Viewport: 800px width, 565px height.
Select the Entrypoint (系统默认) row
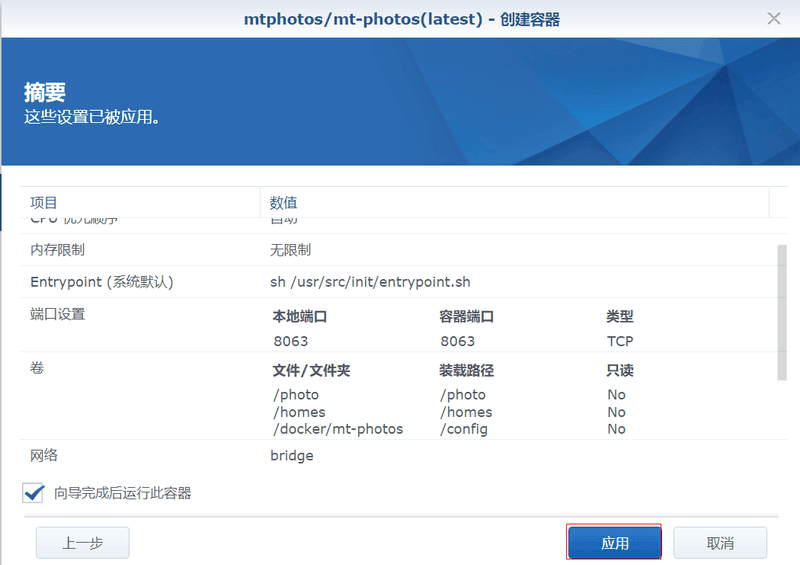tap(102, 282)
